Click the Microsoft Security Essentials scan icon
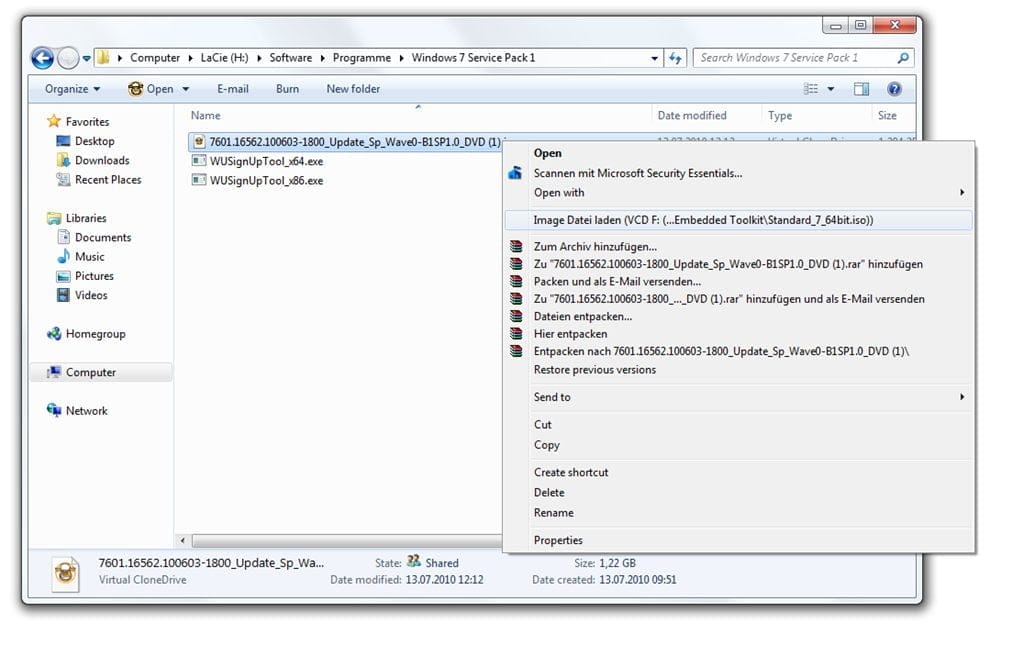Viewport: 1024px width, 645px height. (515, 173)
